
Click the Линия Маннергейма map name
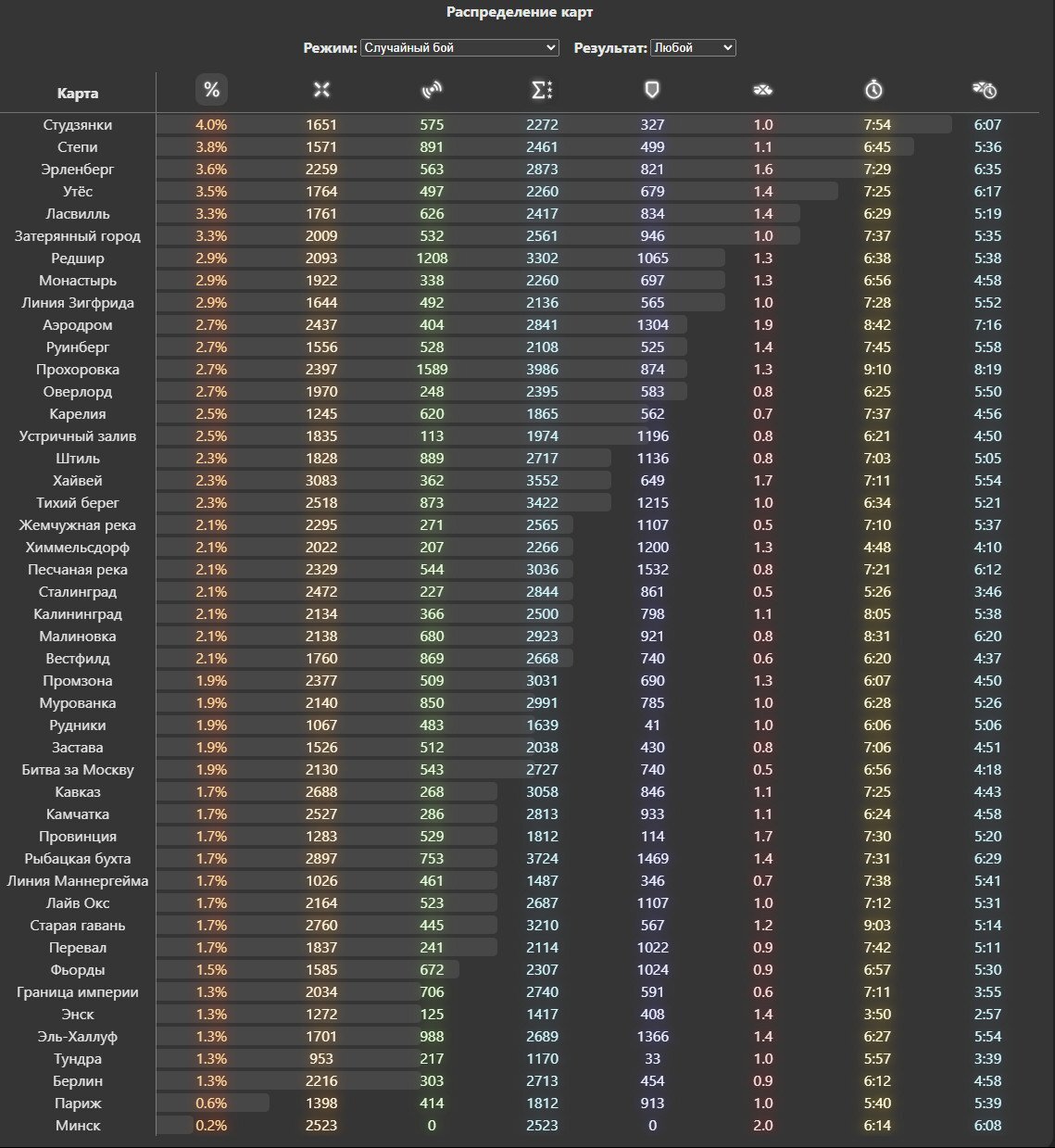(x=78, y=880)
